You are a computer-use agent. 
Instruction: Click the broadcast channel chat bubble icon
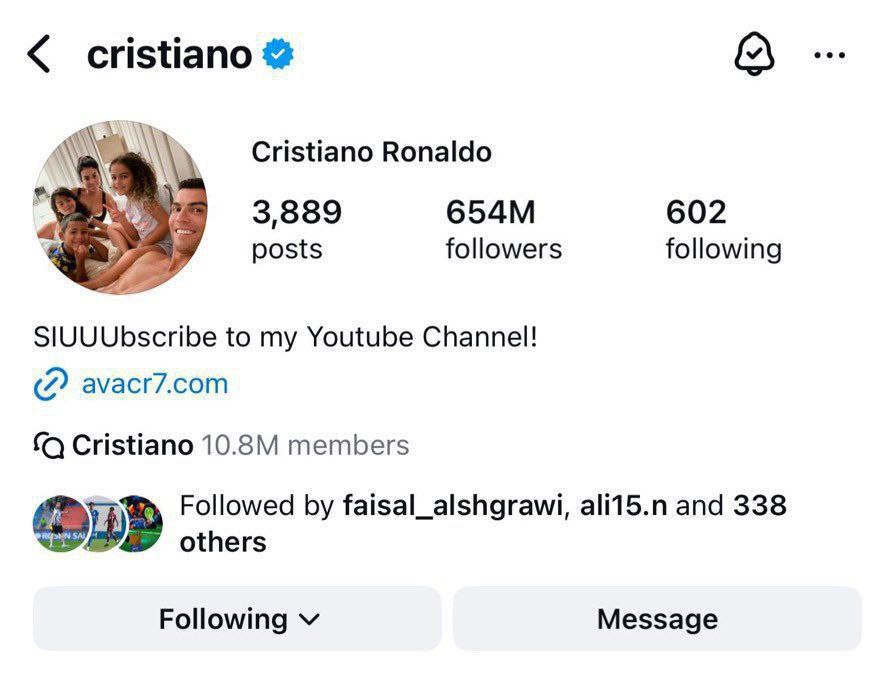click(x=49, y=445)
